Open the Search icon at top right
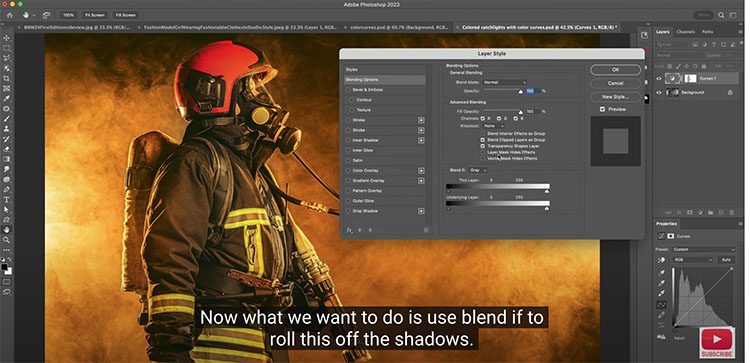 pos(721,15)
